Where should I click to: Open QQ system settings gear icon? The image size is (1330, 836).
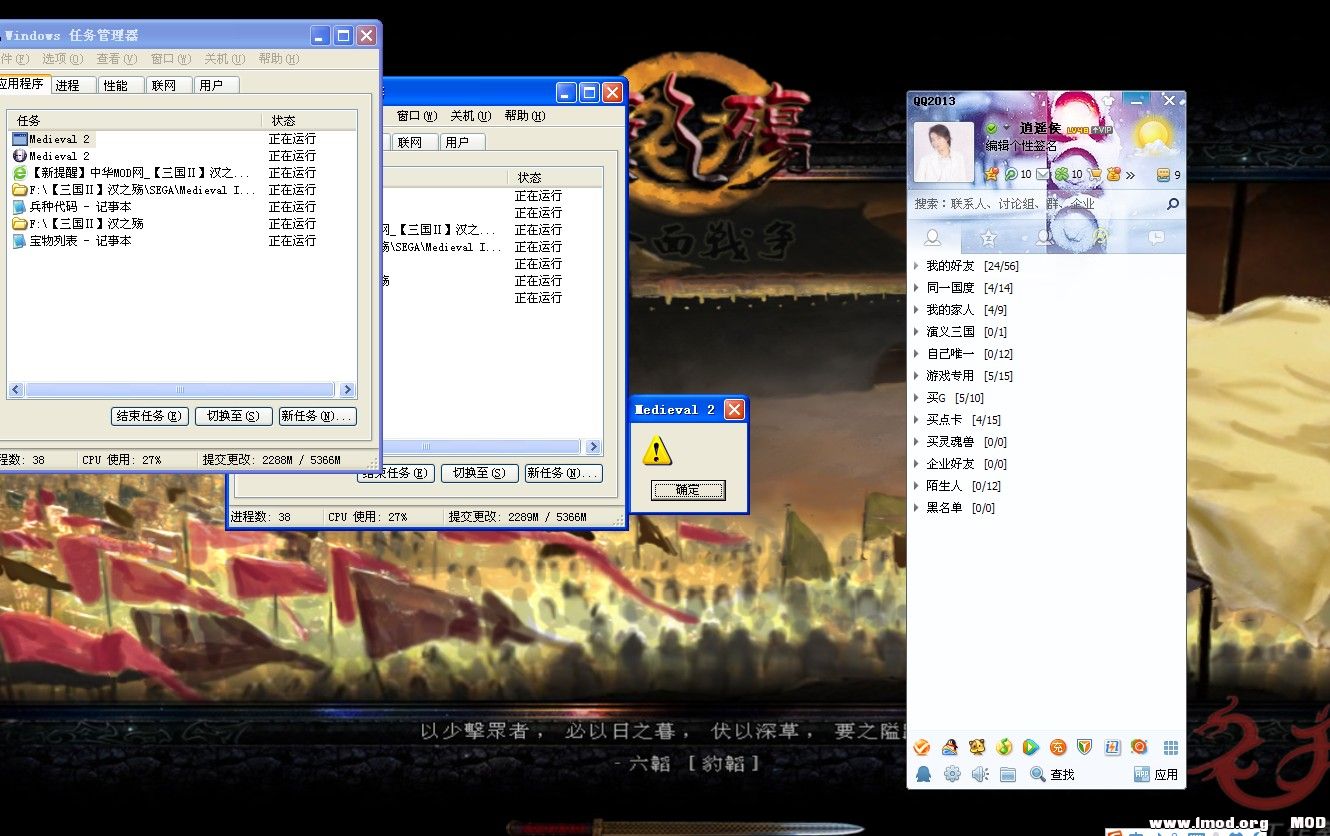(x=951, y=774)
